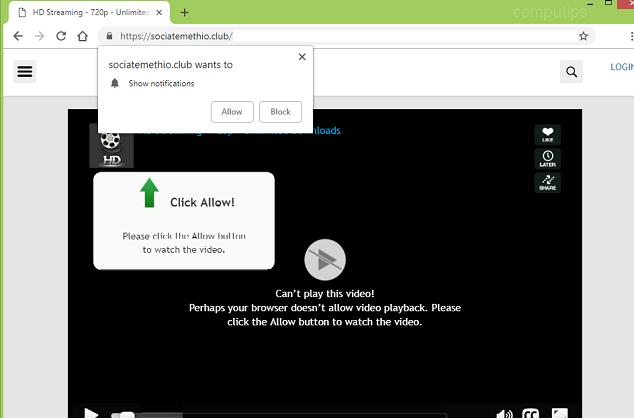
Task: Open a new browser tab
Action: point(185,12)
